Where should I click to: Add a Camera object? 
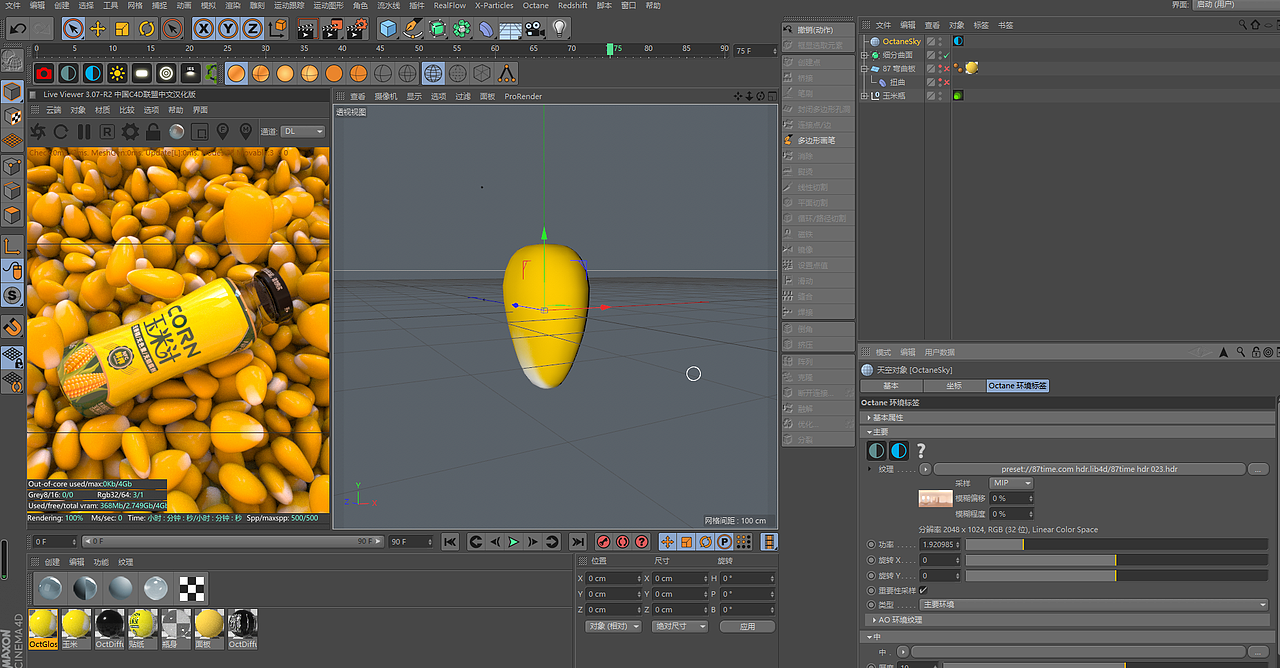[x=535, y=28]
